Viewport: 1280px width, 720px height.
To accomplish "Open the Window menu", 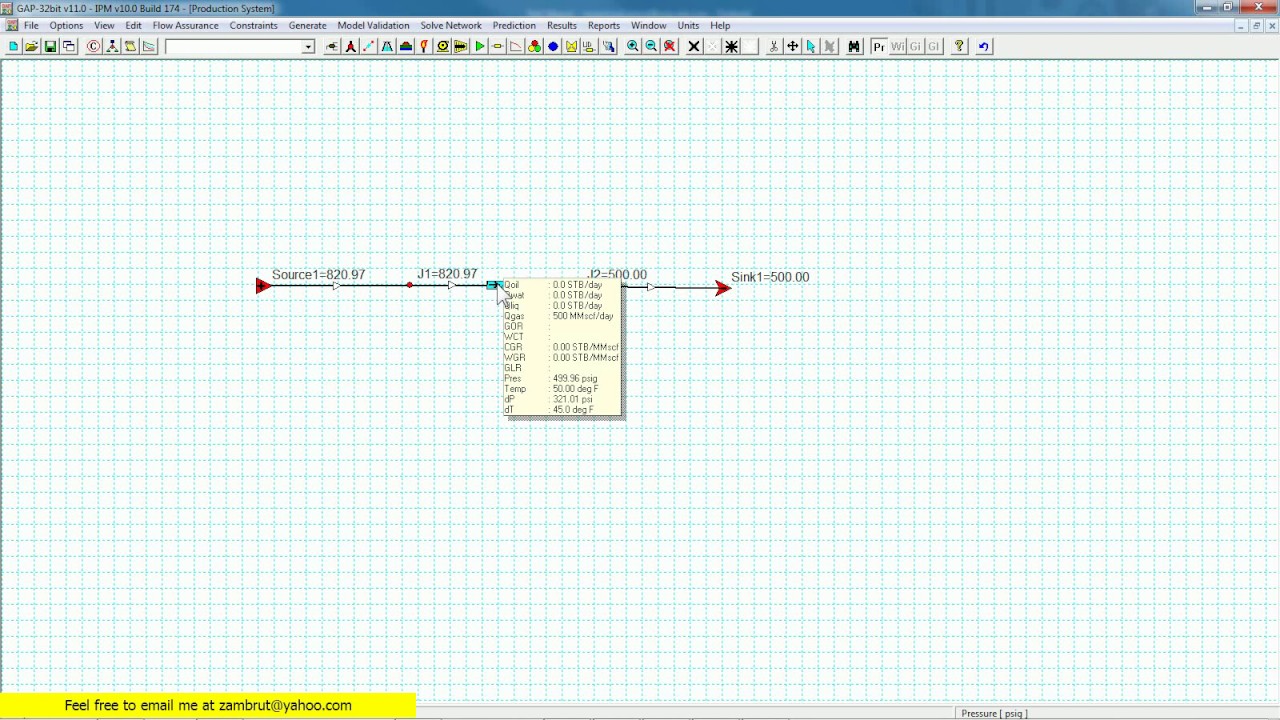I will tap(648, 25).
